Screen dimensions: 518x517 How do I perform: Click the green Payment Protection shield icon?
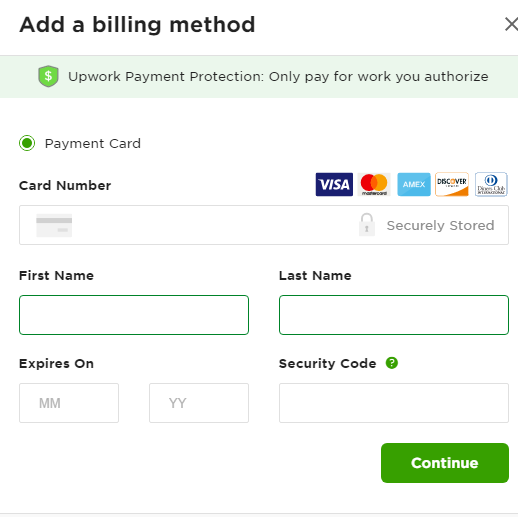pos(48,76)
